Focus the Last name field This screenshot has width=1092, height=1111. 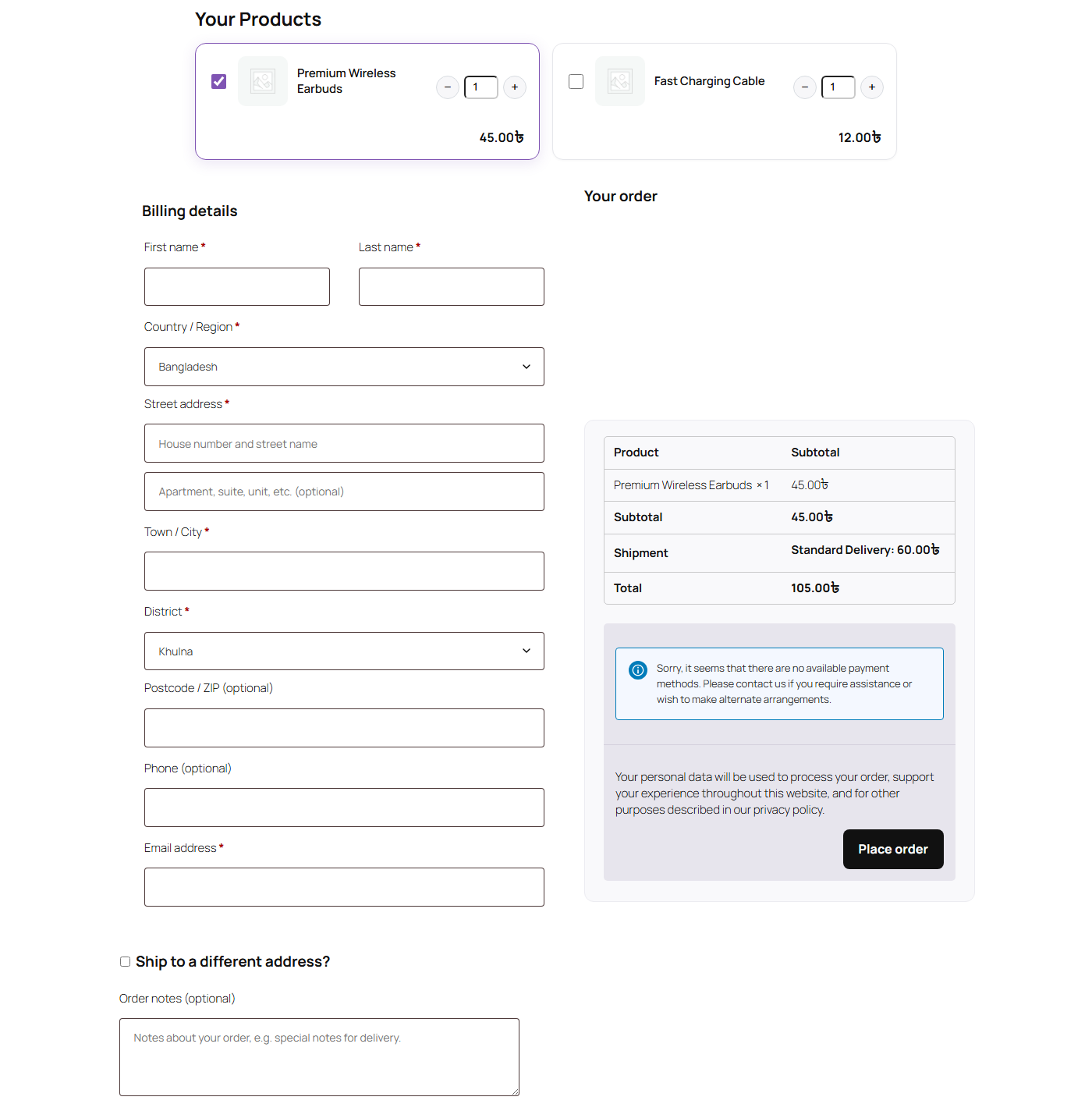pyautogui.click(x=452, y=287)
